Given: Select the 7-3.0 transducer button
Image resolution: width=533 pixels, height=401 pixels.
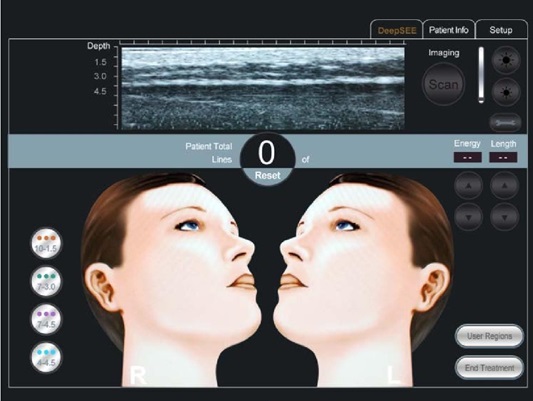Looking at the screenshot, I should pos(46,282).
